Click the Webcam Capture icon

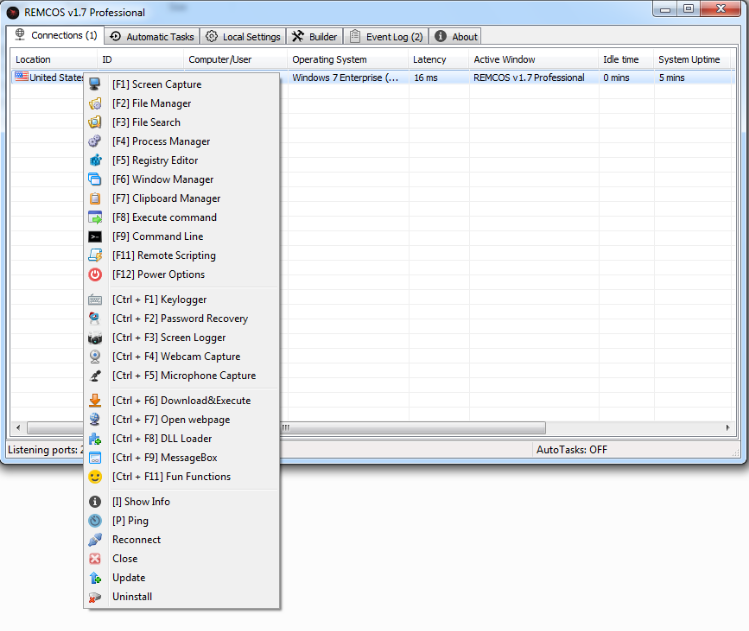95,357
